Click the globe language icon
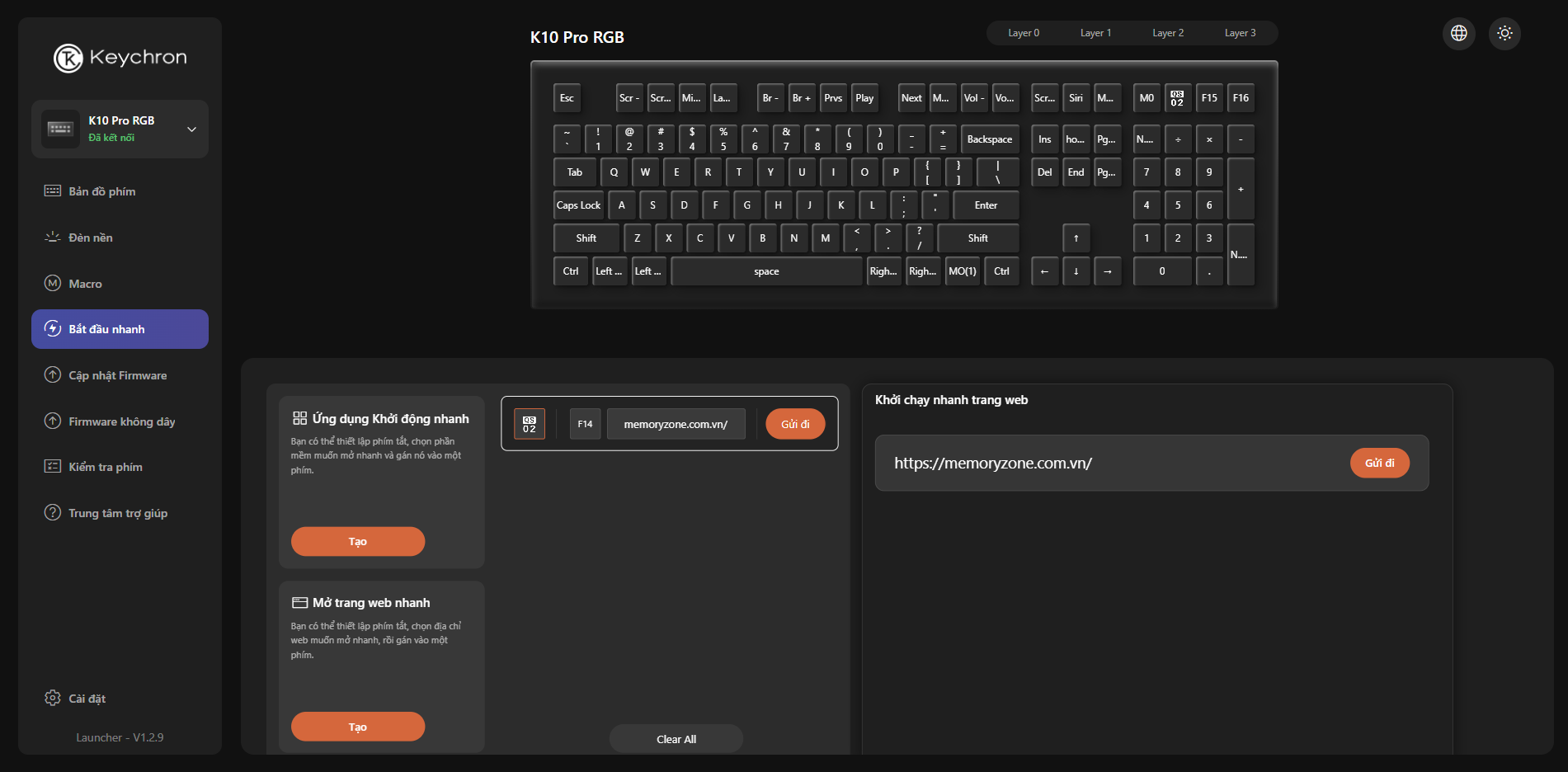 (1459, 33)
